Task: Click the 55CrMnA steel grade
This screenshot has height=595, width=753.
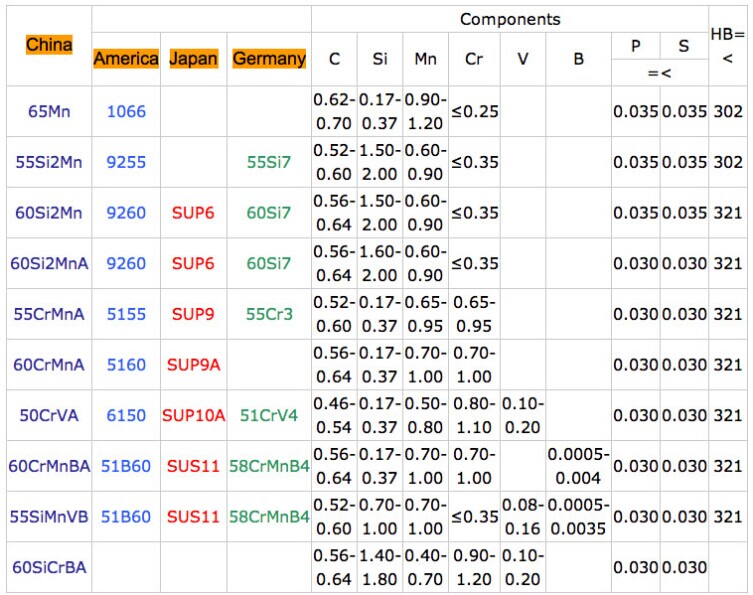Action: pos(49,314)
